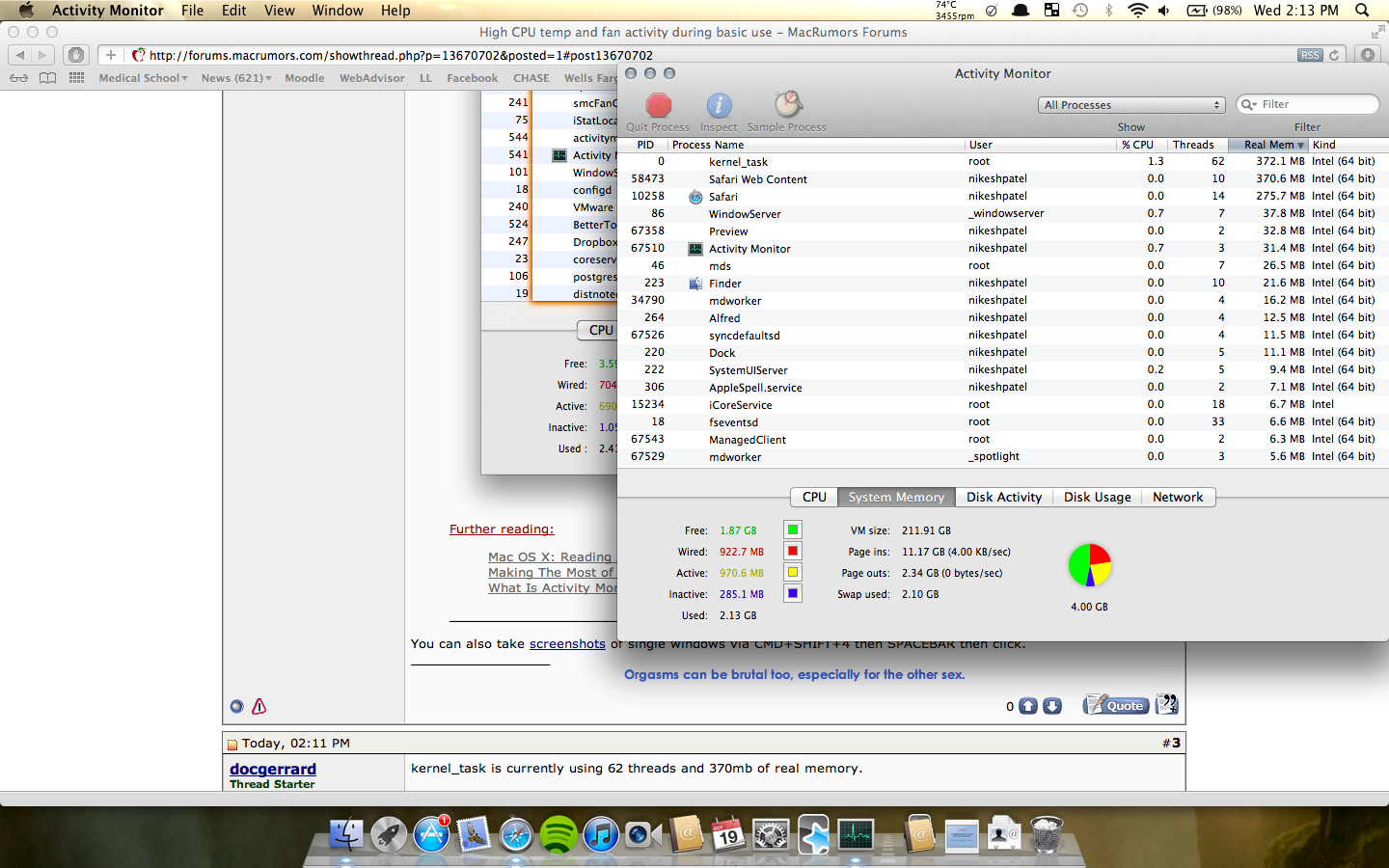Viewport: 1389px width, 868px height.
Task: Click the volume speaker menu bar icon
Action: tap(1164, 11)
